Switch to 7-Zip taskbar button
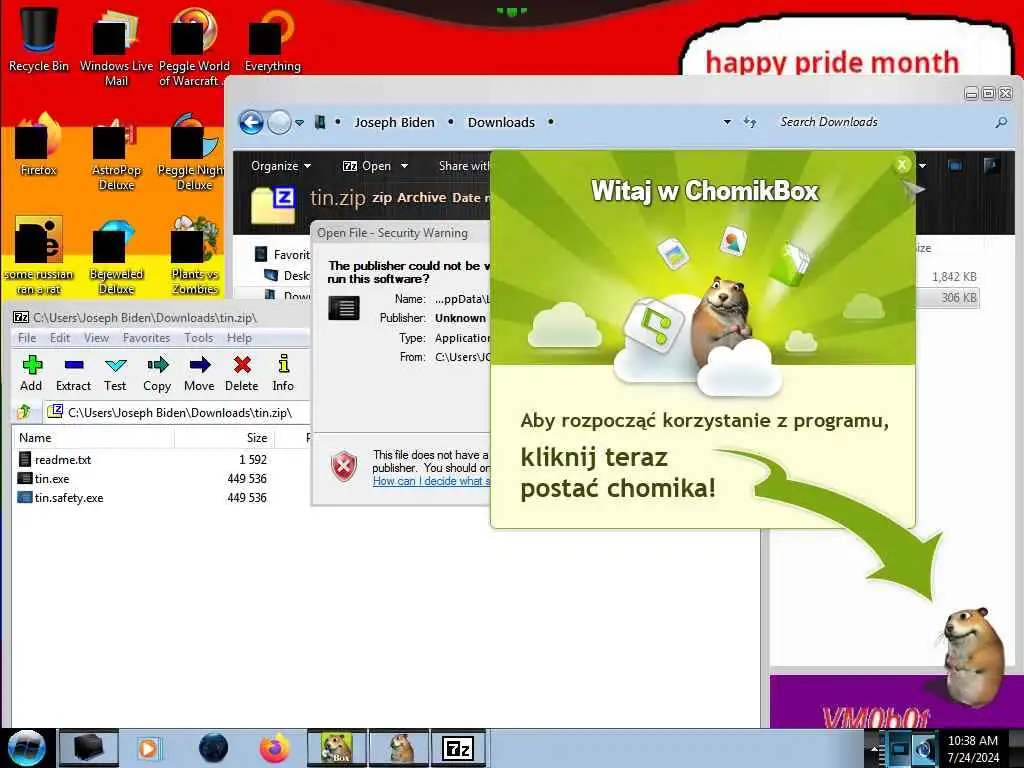1024x768 pixels. click(457, 748)
